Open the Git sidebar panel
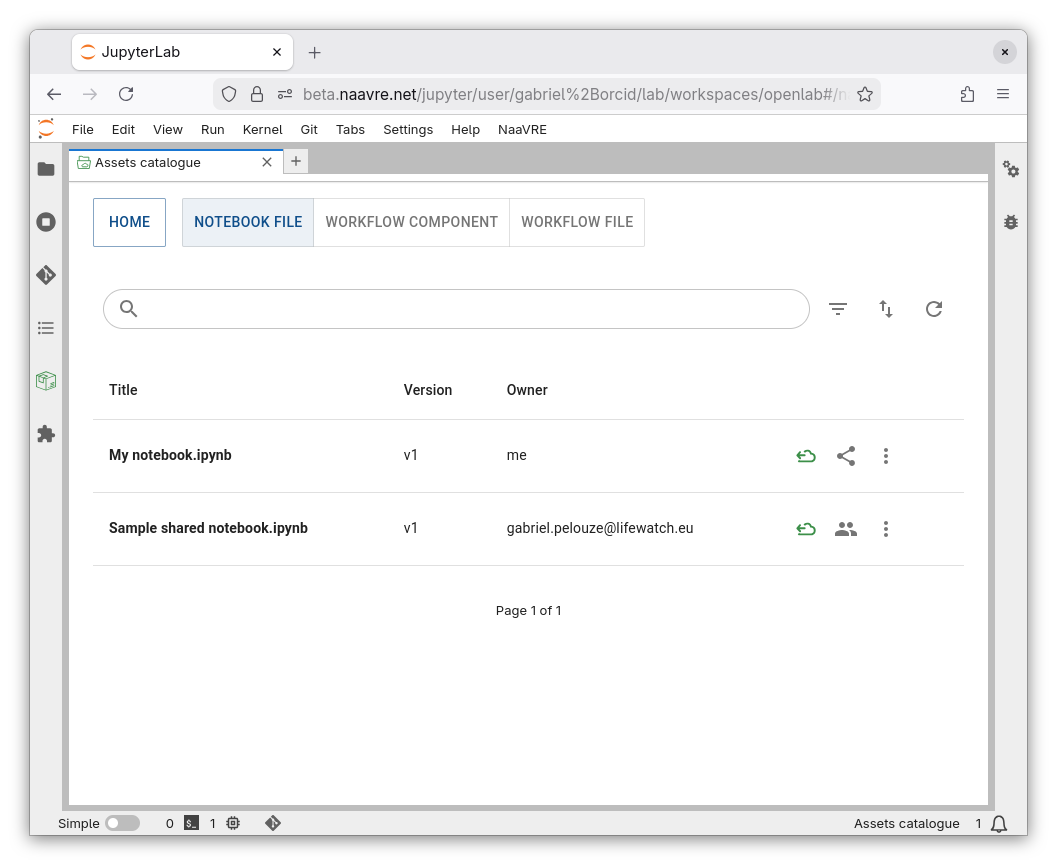The width and height of the screenshot is (1057, 865). coord(46,275)
